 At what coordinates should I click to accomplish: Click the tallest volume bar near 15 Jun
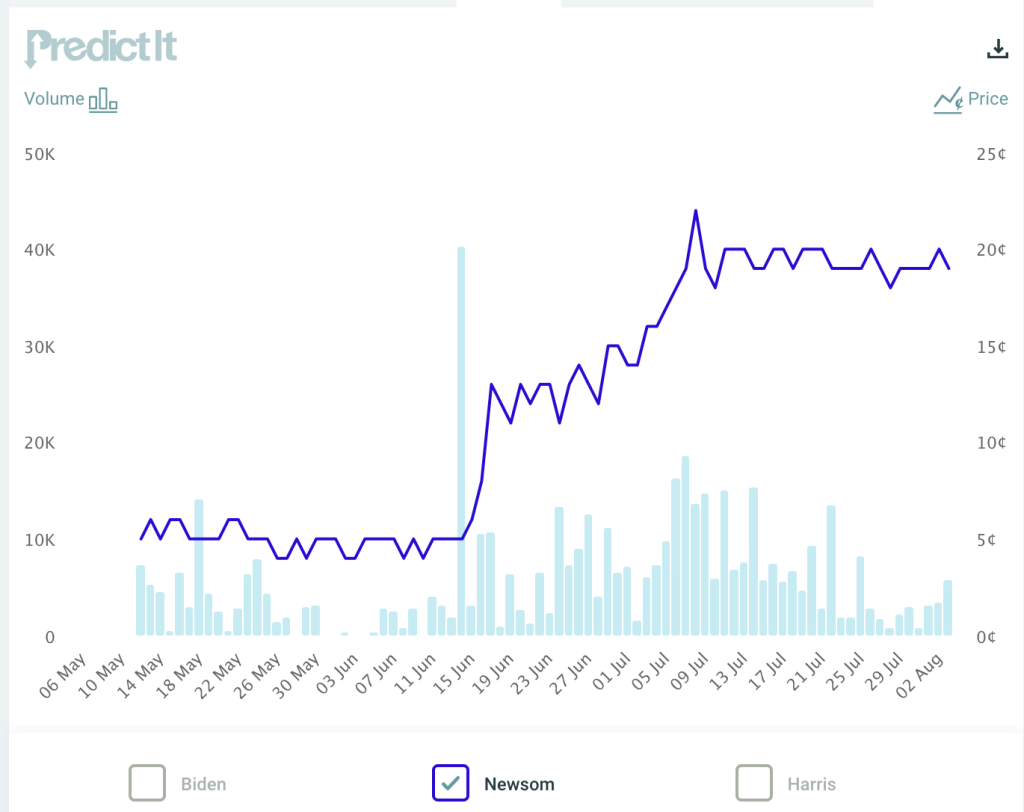coord(461,440)
